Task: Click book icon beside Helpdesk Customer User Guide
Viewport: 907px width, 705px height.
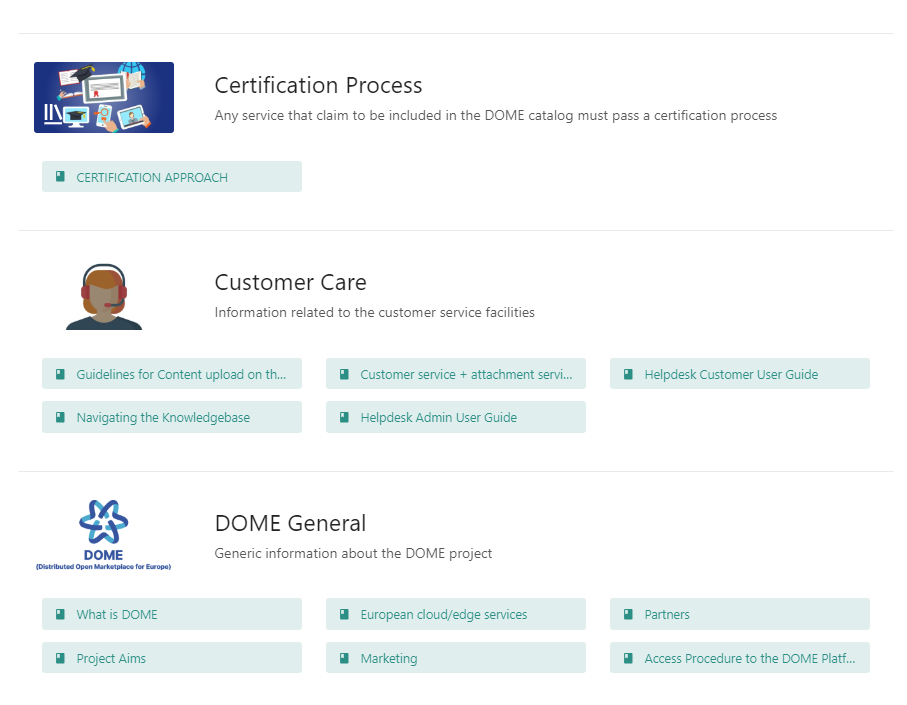Action: pyautogui.click(x=628, y=374)
